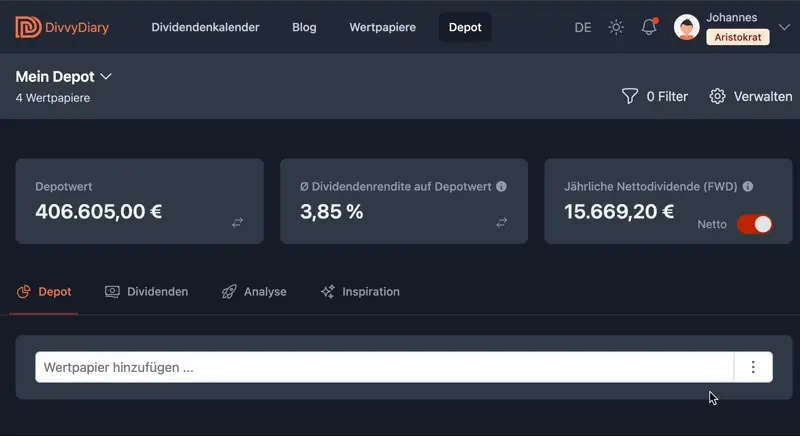Open the user account menu chevron
The height and width of the screenshot is (436, 800).
pyautogui.click(x=784, y=27)
